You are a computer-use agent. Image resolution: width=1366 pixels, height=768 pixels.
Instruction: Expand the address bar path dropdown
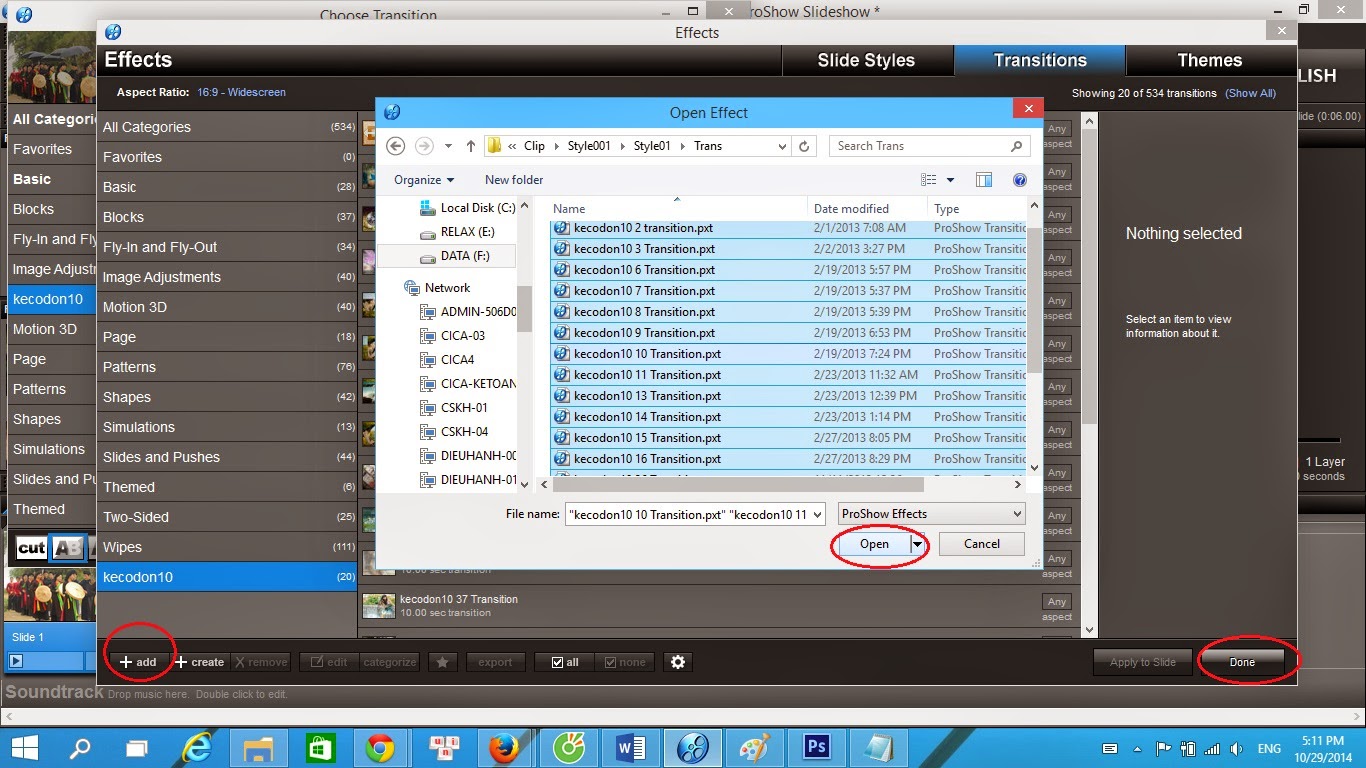tap(783, 146)
